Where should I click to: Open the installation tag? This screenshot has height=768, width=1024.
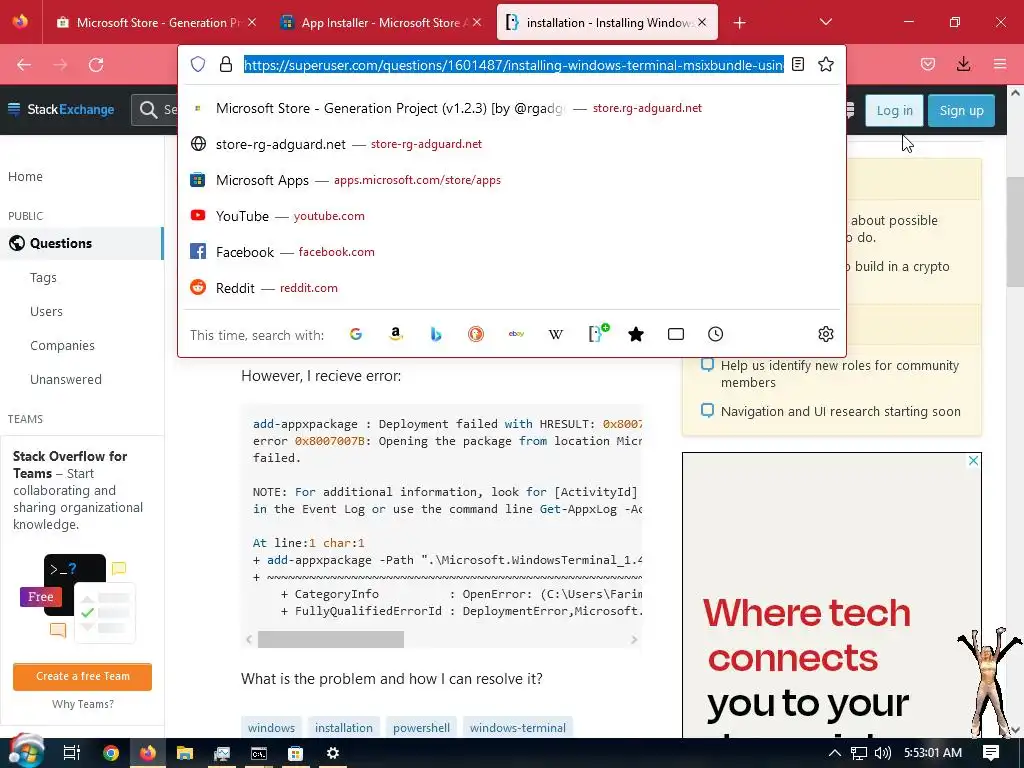[x=344, y=728]
